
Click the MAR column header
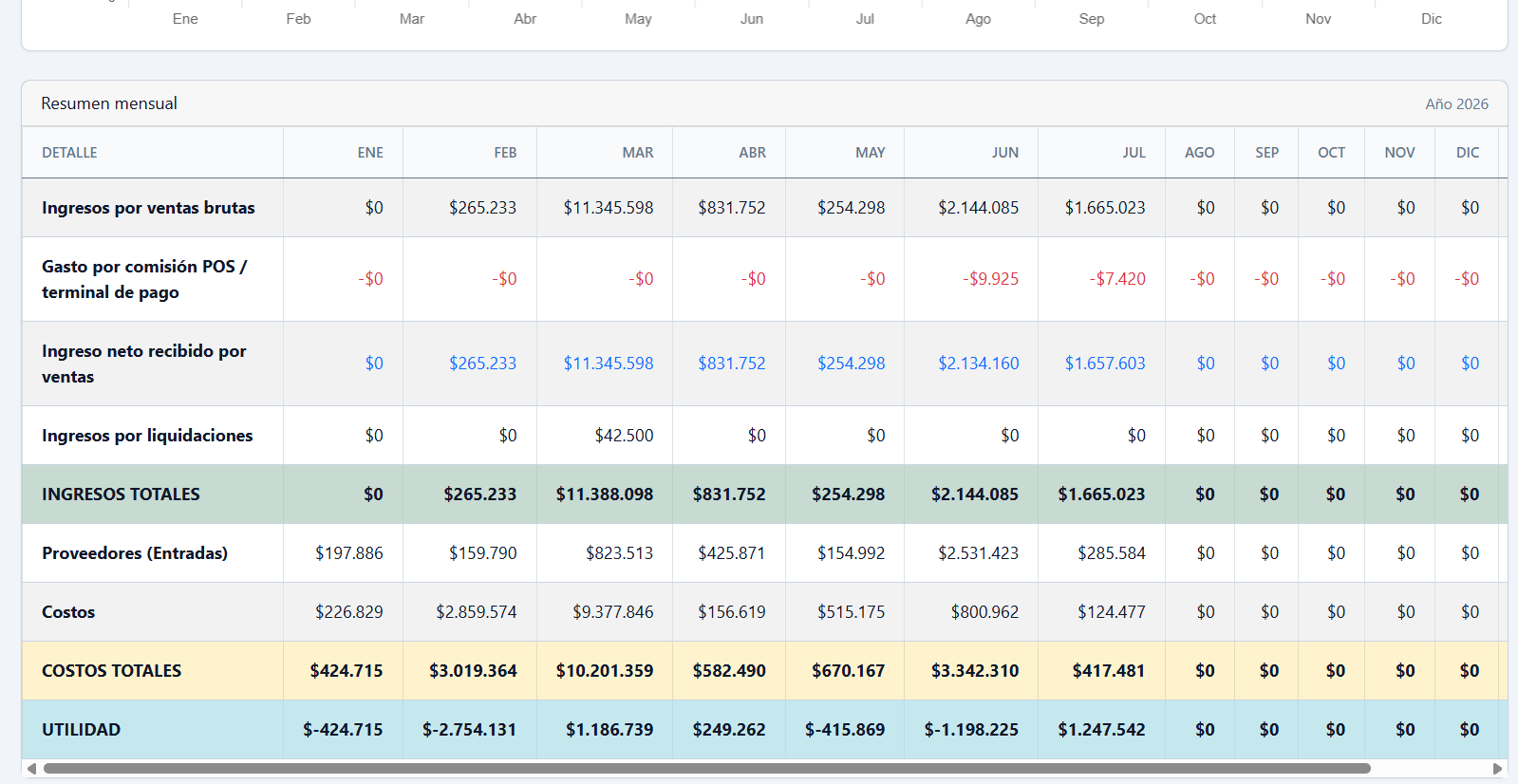[637, 153]
